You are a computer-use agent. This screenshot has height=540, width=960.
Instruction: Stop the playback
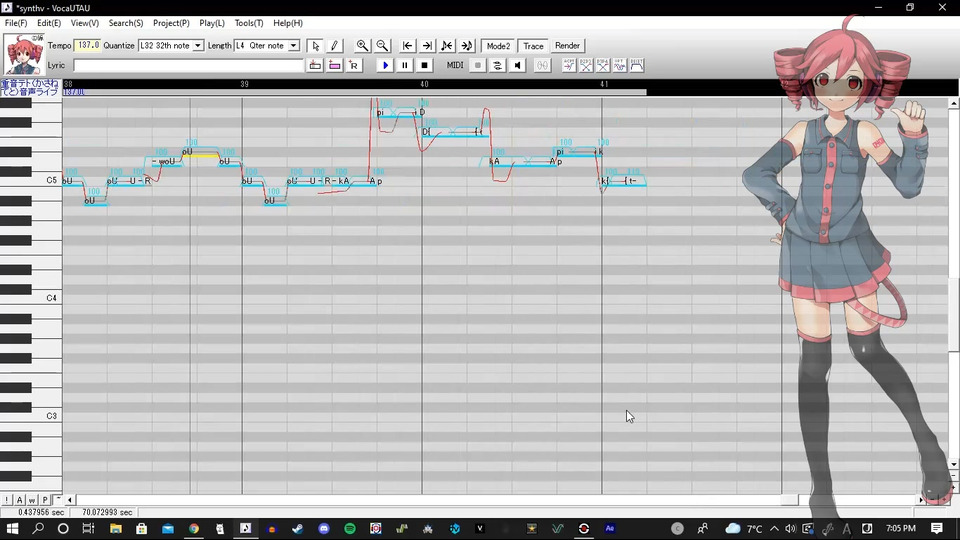424,66
